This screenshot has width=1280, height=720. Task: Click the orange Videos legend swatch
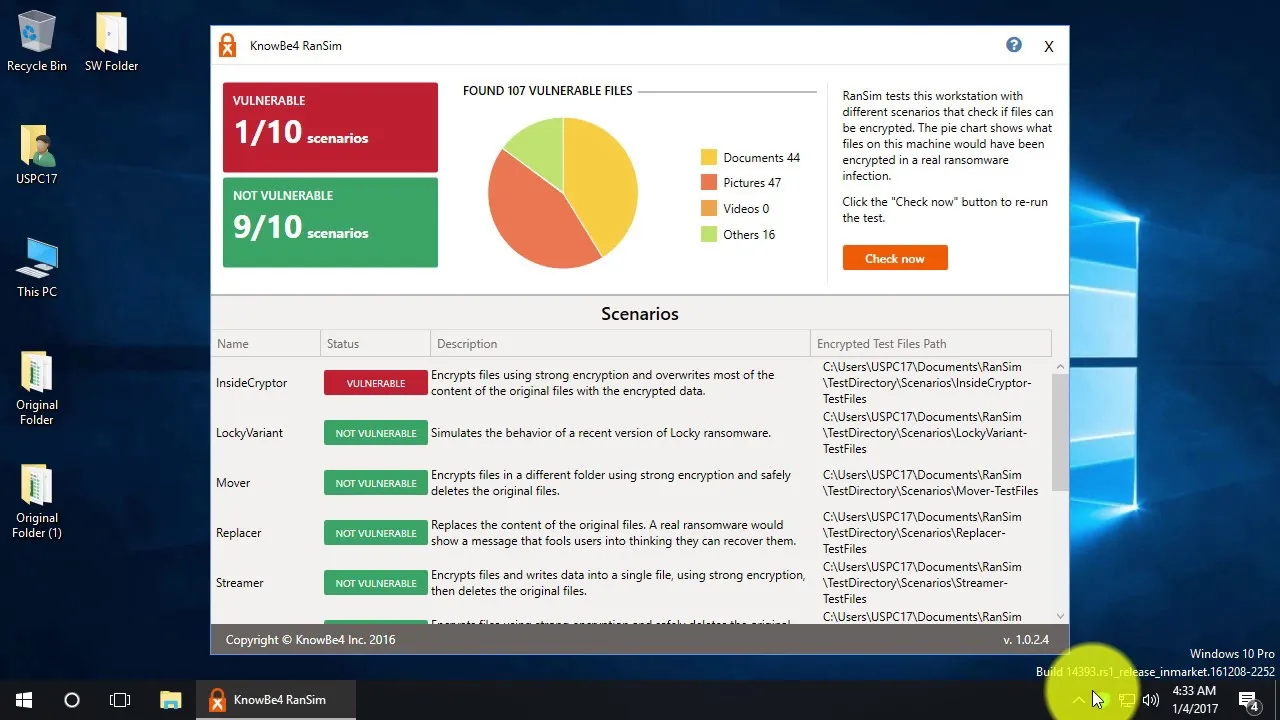709,209
